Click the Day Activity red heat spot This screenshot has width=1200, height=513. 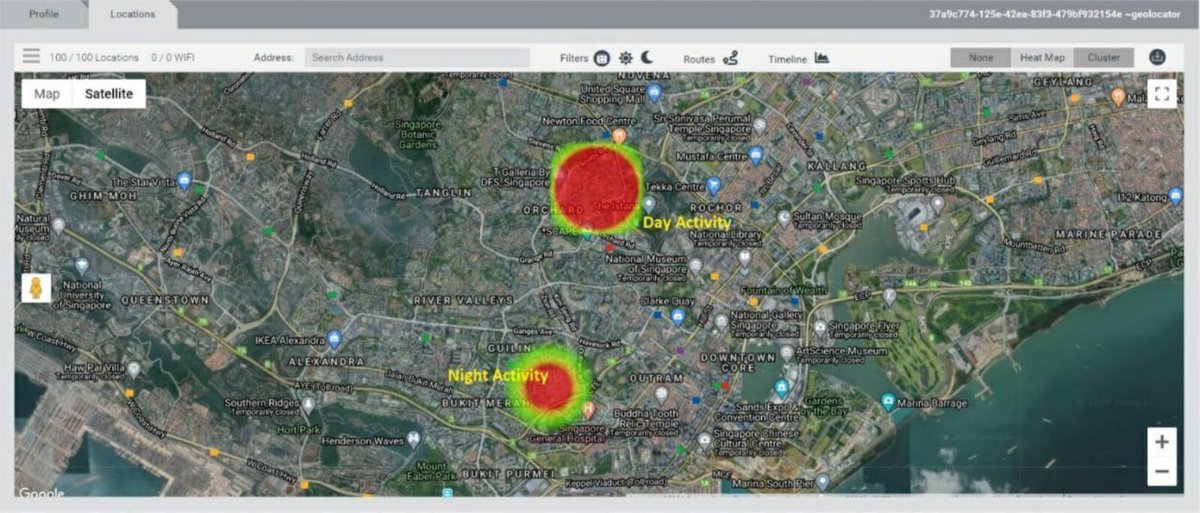click(597, 187)
